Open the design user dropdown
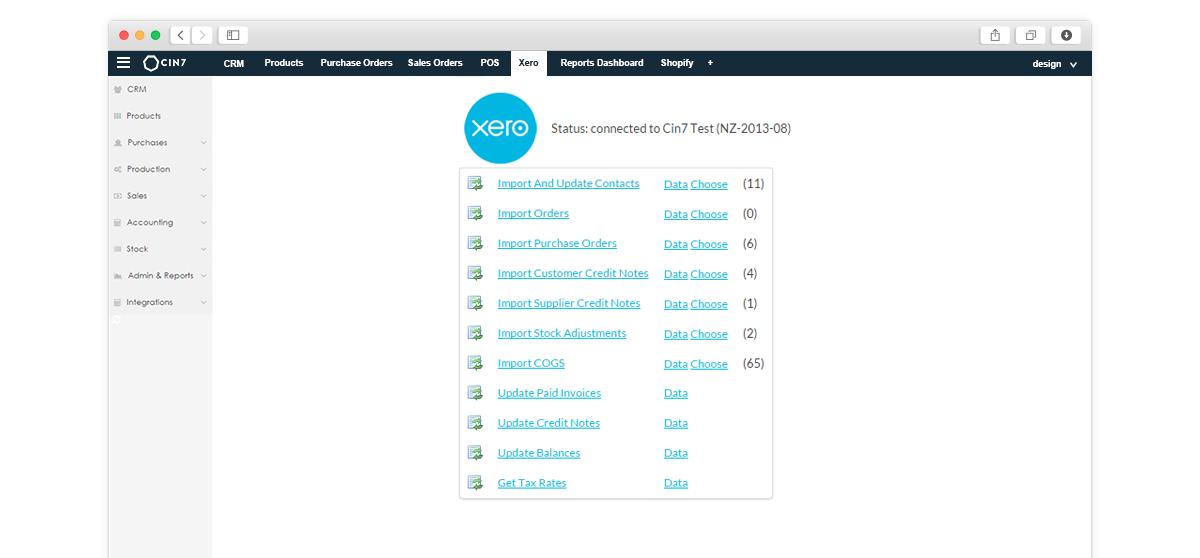 (1055, 63)
